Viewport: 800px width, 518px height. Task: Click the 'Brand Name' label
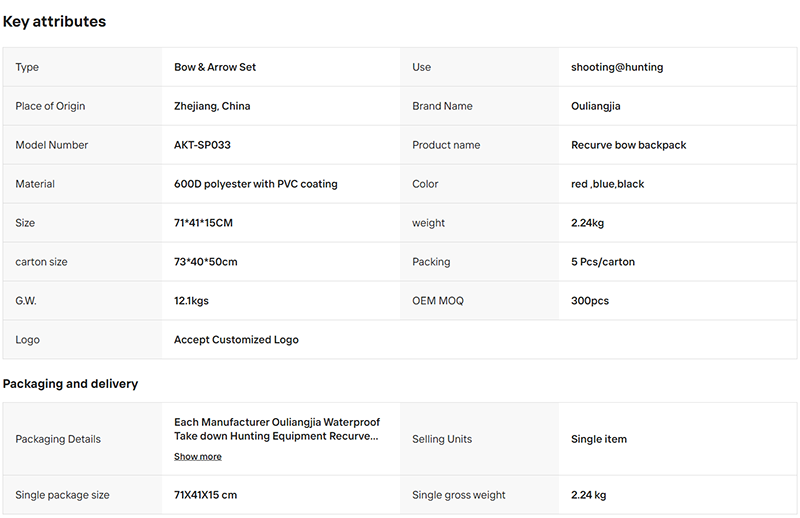coord(442,106)
